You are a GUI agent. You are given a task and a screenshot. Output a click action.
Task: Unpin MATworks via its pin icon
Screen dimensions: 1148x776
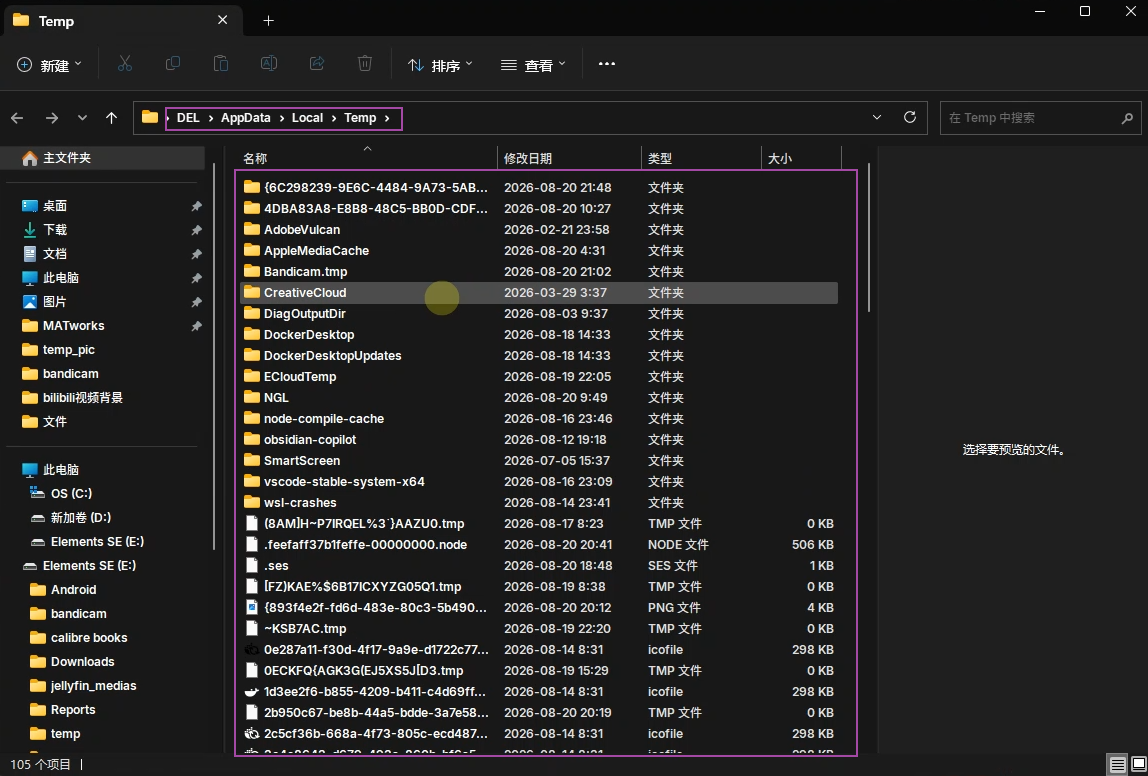(196, 326)
